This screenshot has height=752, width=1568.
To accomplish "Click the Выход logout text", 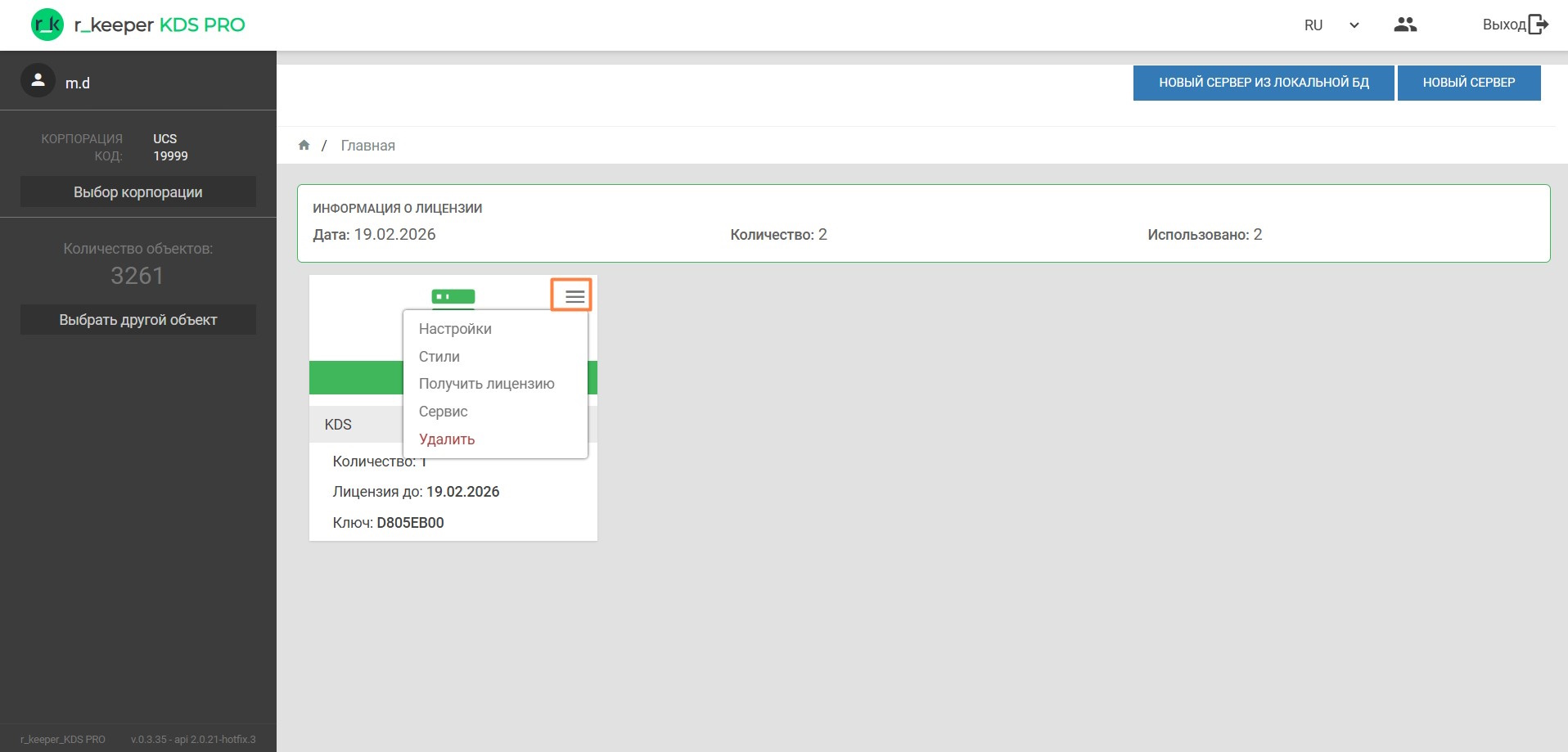I will 1503,25.
